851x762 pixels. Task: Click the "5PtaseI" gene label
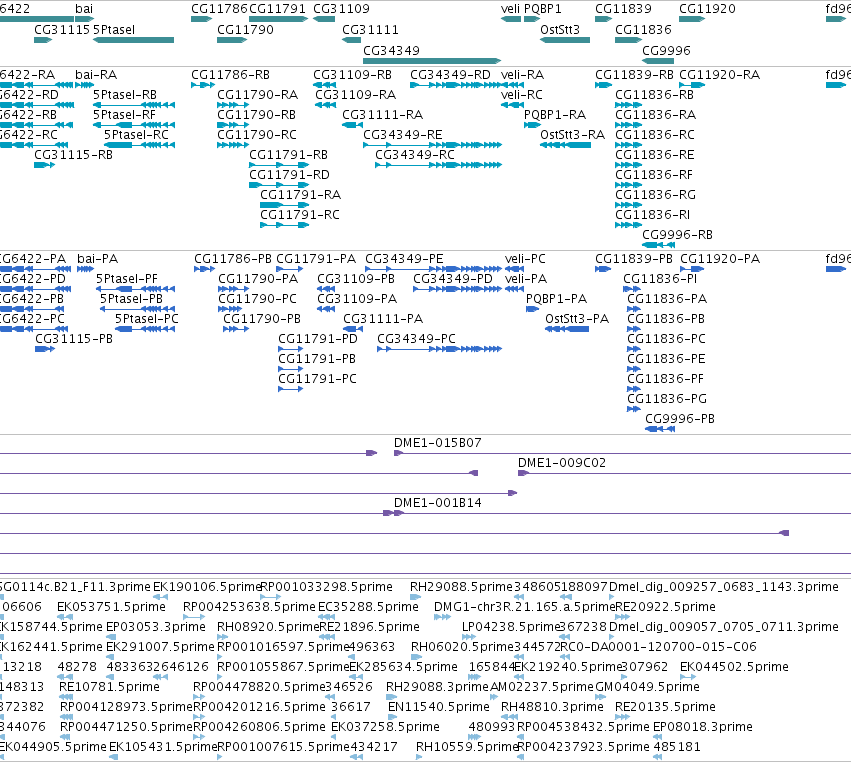(x=114, y=30)
